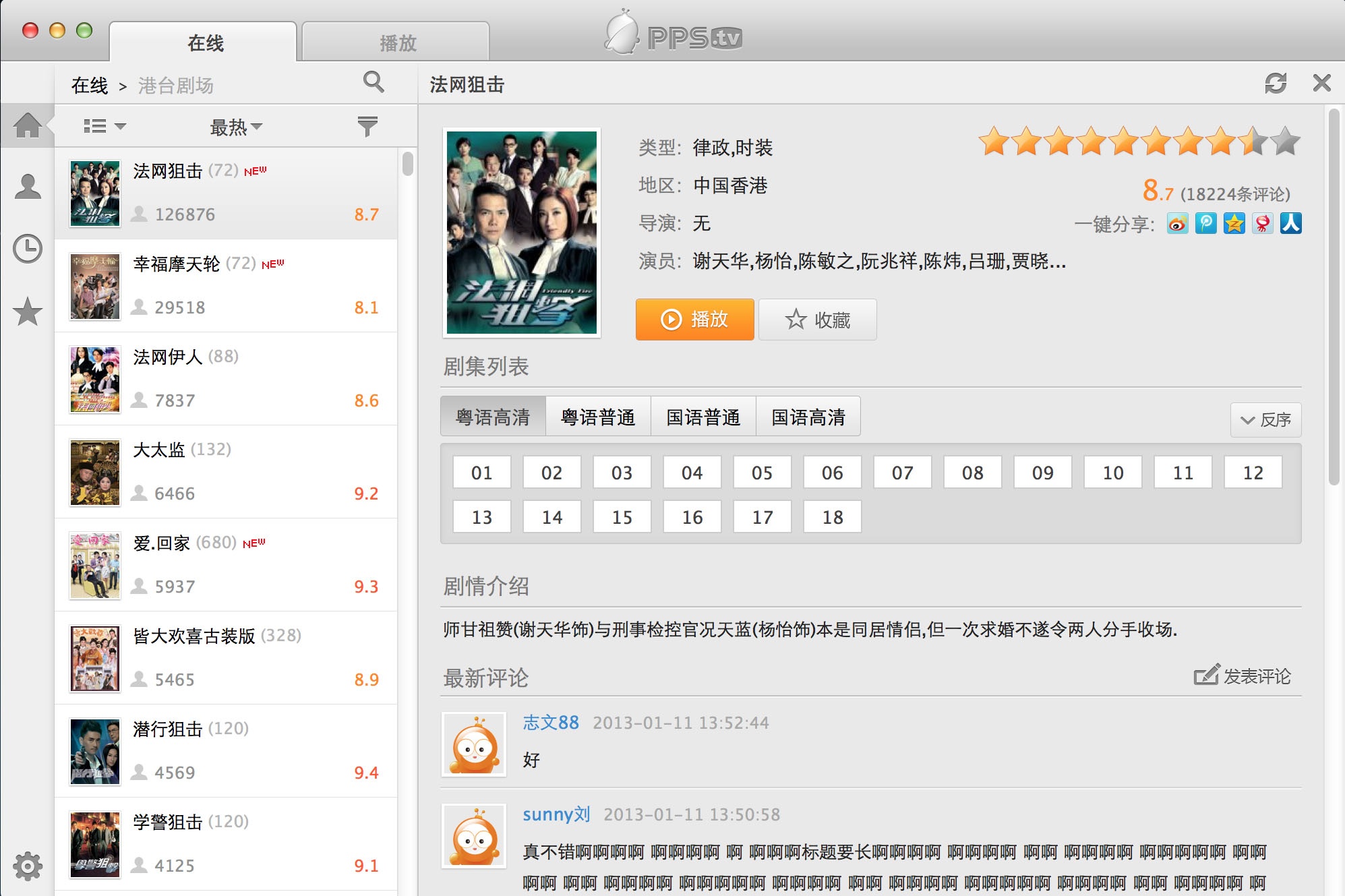This screenshot has height=896, width=1345.
Task: Open the Home section in sidebar
Action: click(x=27, y=126)
